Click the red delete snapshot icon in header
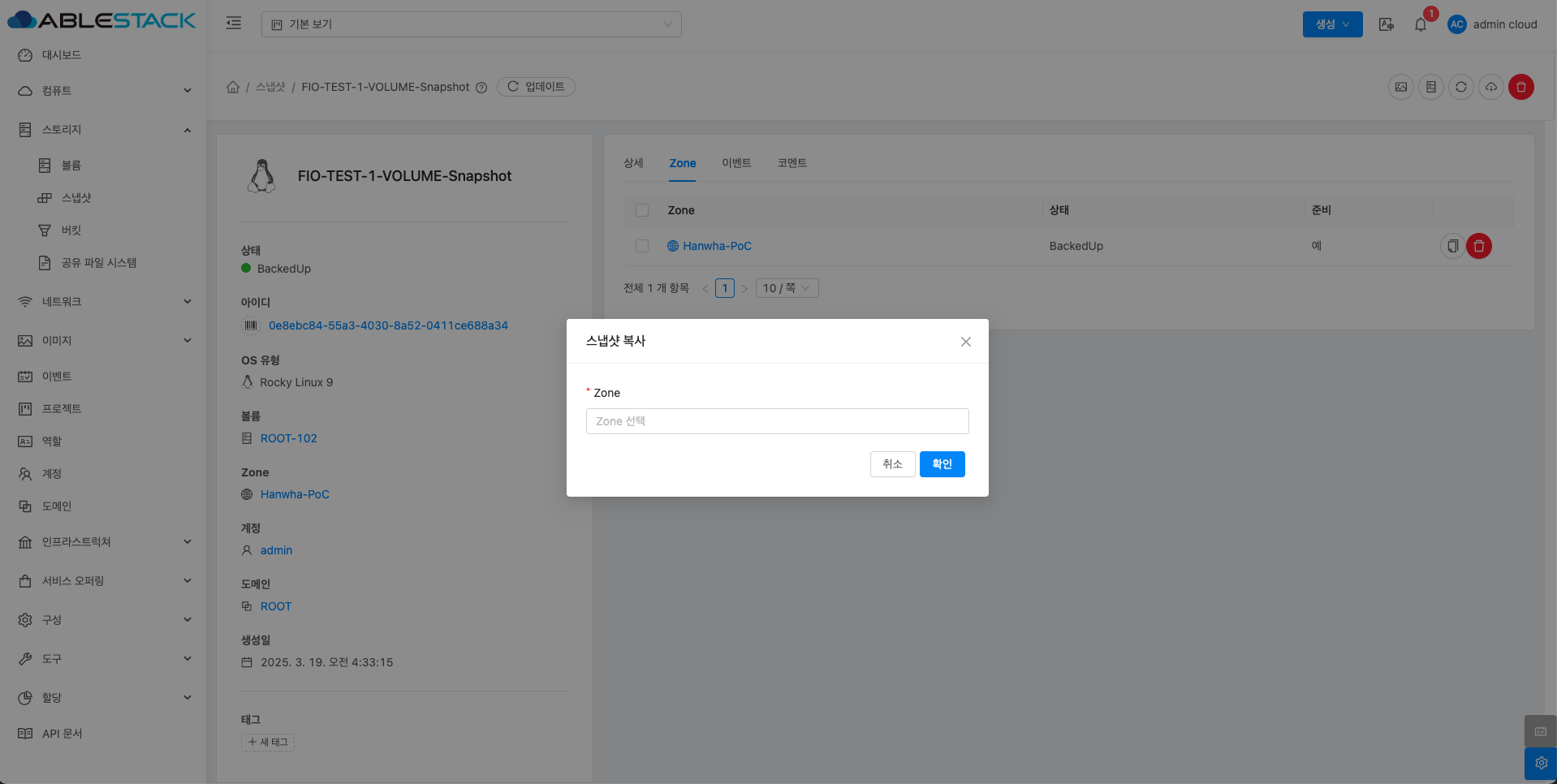 1520,87
